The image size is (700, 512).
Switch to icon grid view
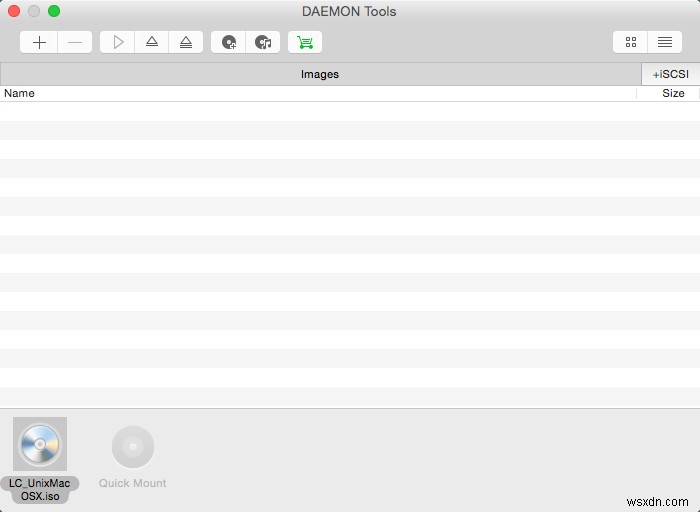630,42
